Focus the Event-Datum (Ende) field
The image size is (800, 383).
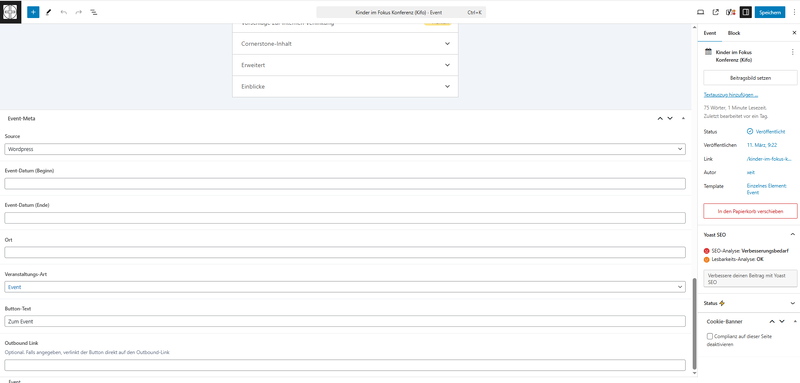345,218
